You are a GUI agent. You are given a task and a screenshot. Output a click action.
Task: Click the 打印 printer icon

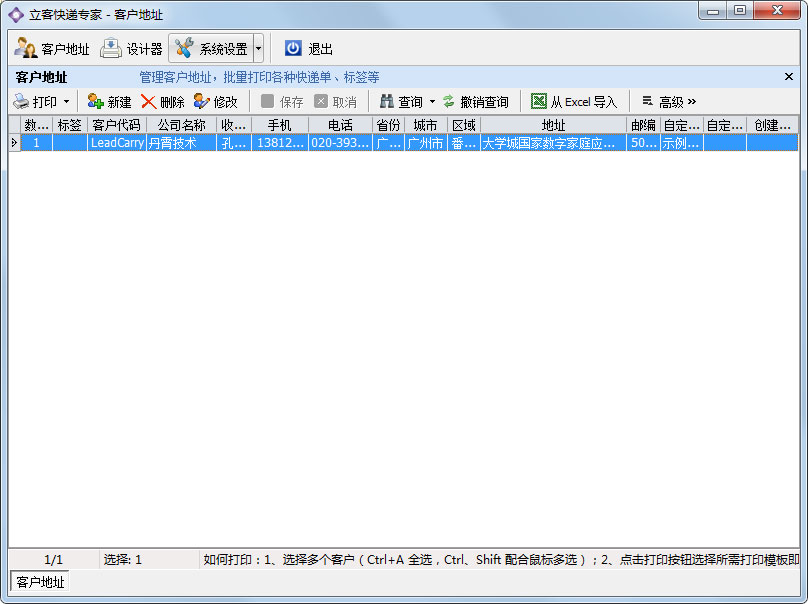click(21, 102)
